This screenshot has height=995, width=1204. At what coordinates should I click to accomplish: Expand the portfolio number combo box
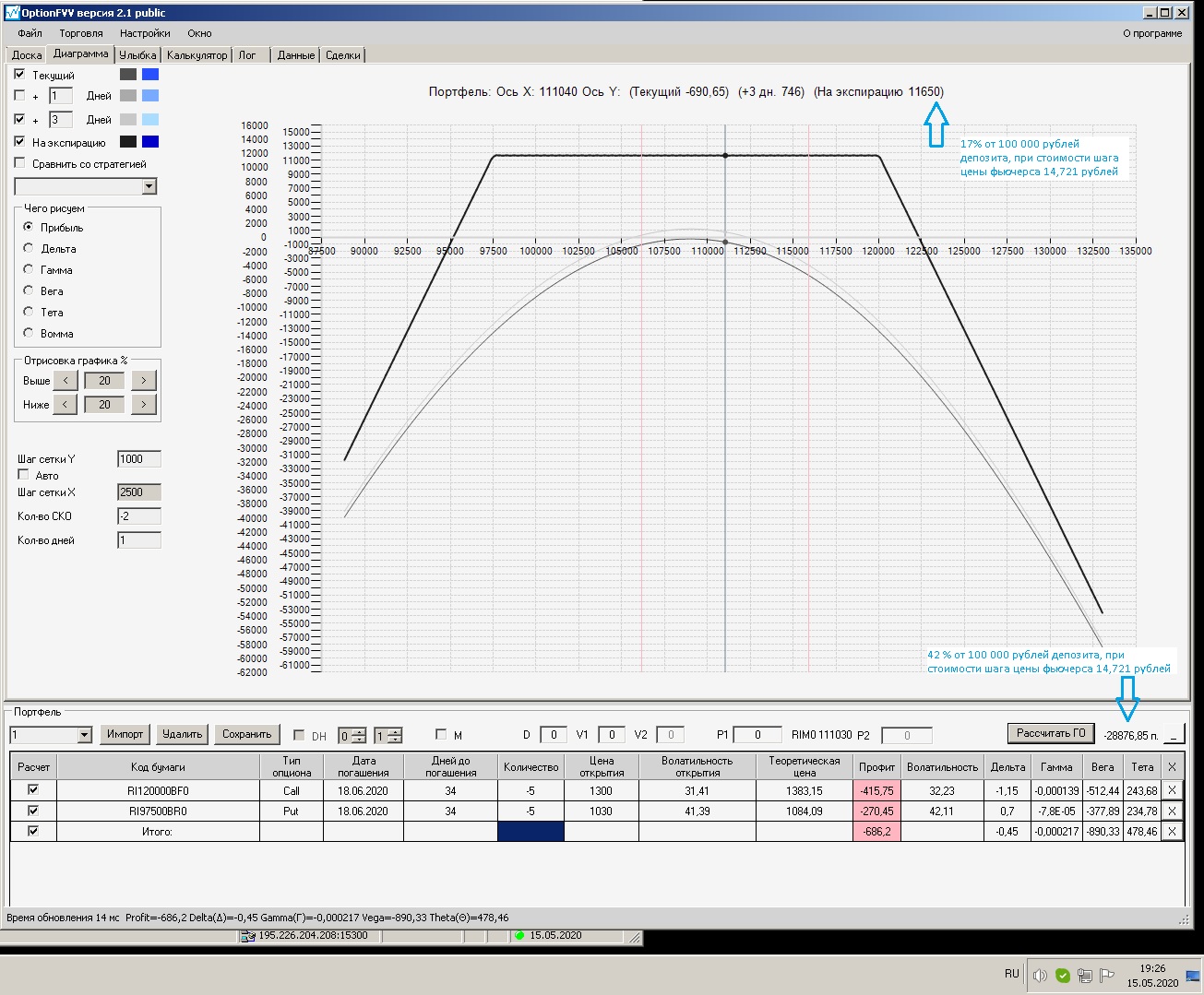85,735
